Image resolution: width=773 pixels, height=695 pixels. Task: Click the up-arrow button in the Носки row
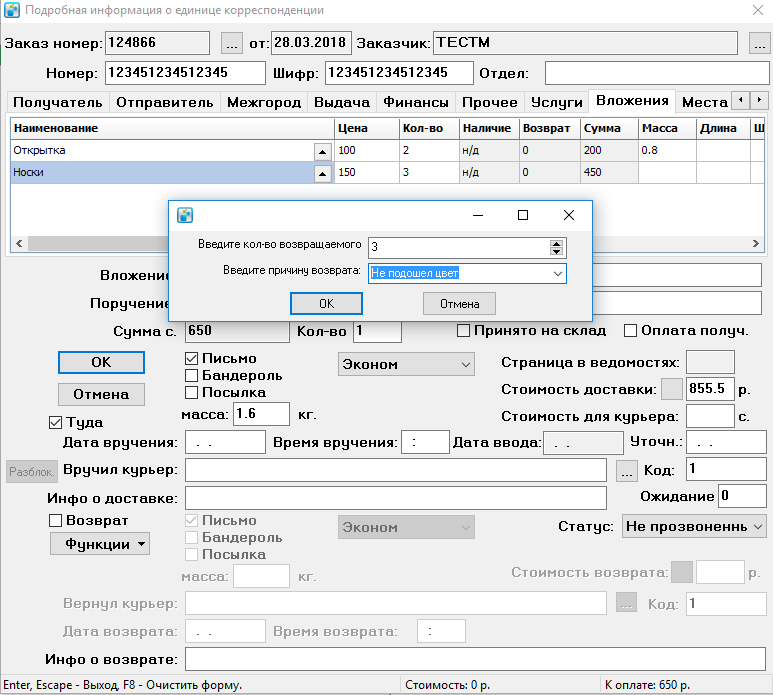coord(322,173)
